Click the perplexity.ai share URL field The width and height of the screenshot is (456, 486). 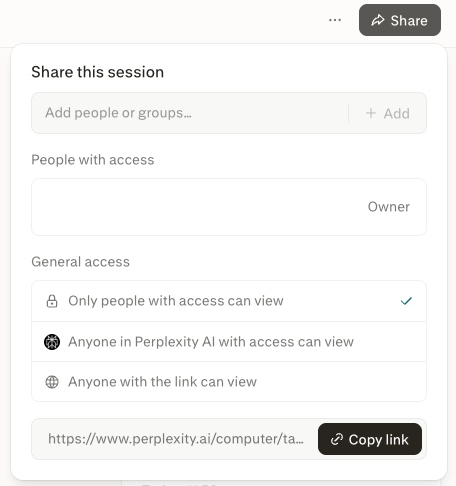pos(176,439)
